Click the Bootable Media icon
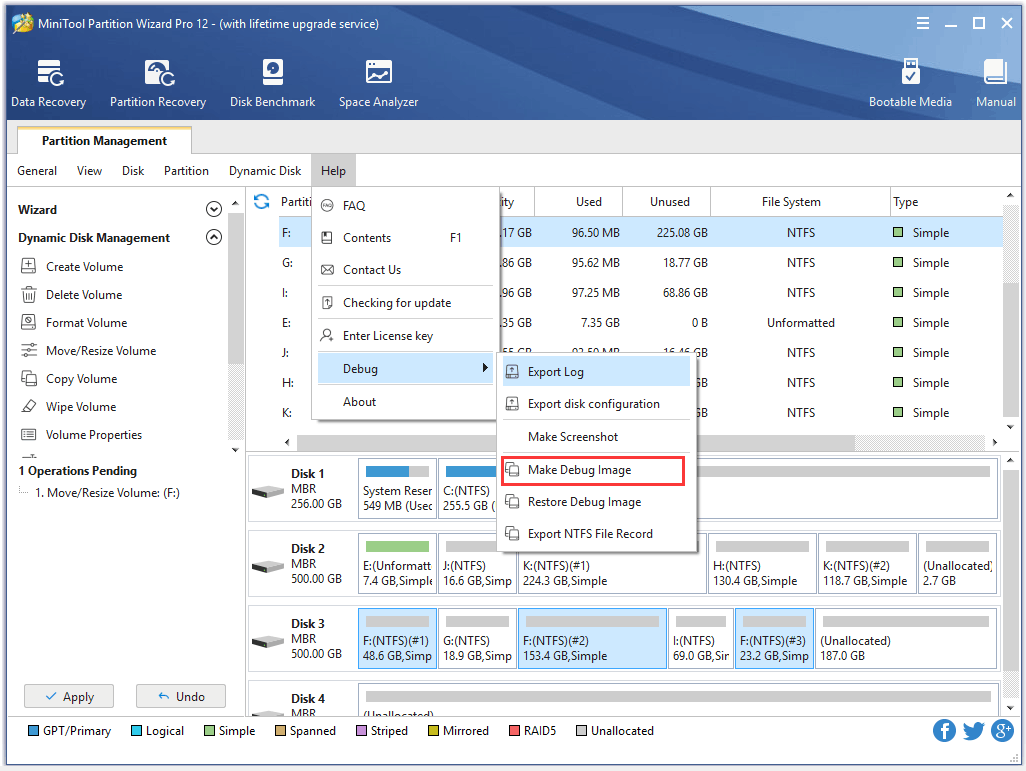Viewport: 1026px width, 771px height. pyautogui.click(x=910, y=83)
